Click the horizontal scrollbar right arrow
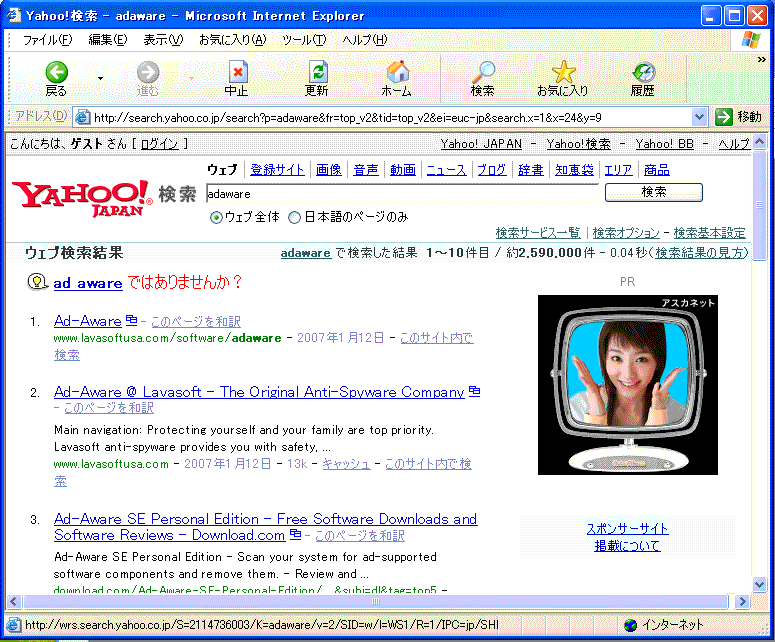Viewport: 775px width, 642px height. (741, 601)
